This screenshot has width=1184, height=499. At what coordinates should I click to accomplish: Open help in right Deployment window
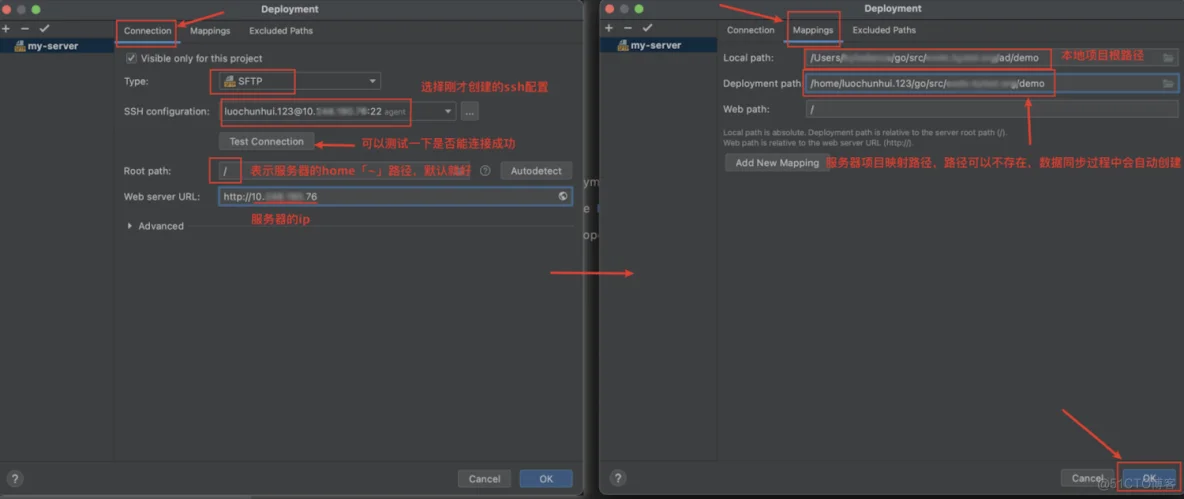click(x=618, y=479)
